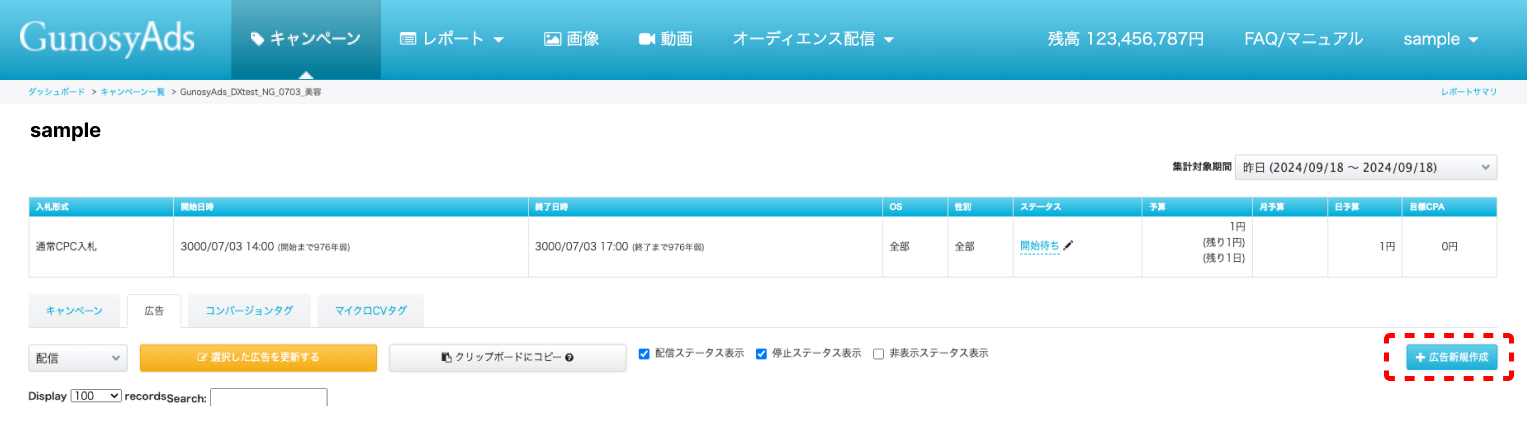Image resolution: width=1527 pixels, height=431 pixels.
Task: Click the 選択した広告を更新する button
Action: (x=258, y=357)
